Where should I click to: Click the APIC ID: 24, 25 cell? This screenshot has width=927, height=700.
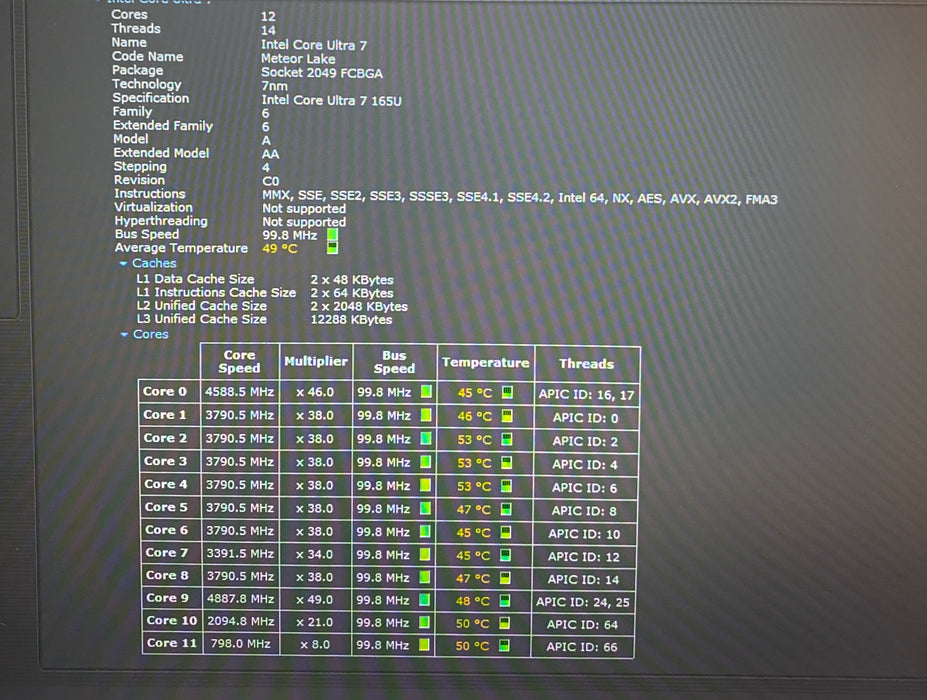click(583, 602)
